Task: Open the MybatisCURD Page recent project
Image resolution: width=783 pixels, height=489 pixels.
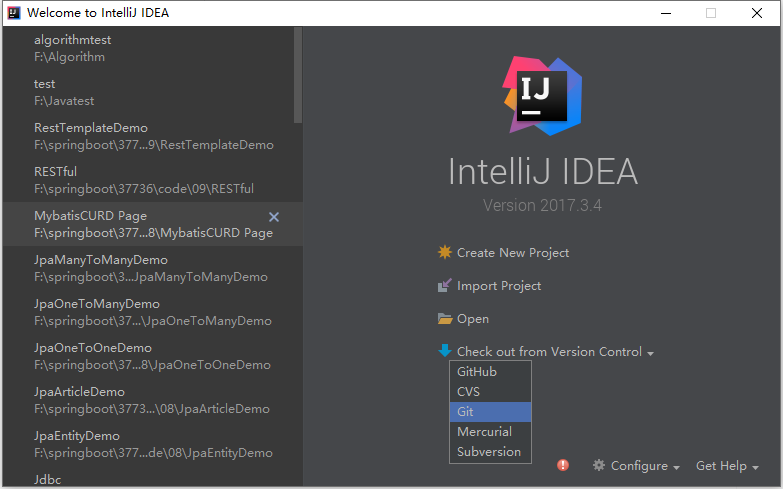Action: pyautogui.click(x=152, y=224)
